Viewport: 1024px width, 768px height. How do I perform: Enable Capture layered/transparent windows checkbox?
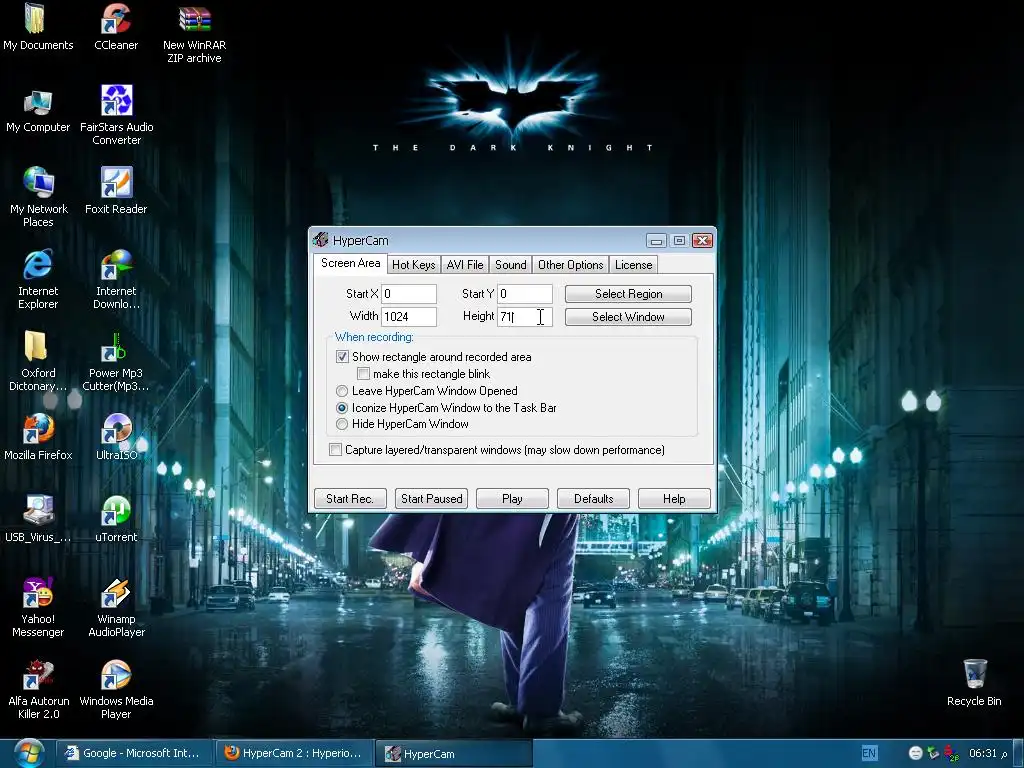(x=336, y=449)
